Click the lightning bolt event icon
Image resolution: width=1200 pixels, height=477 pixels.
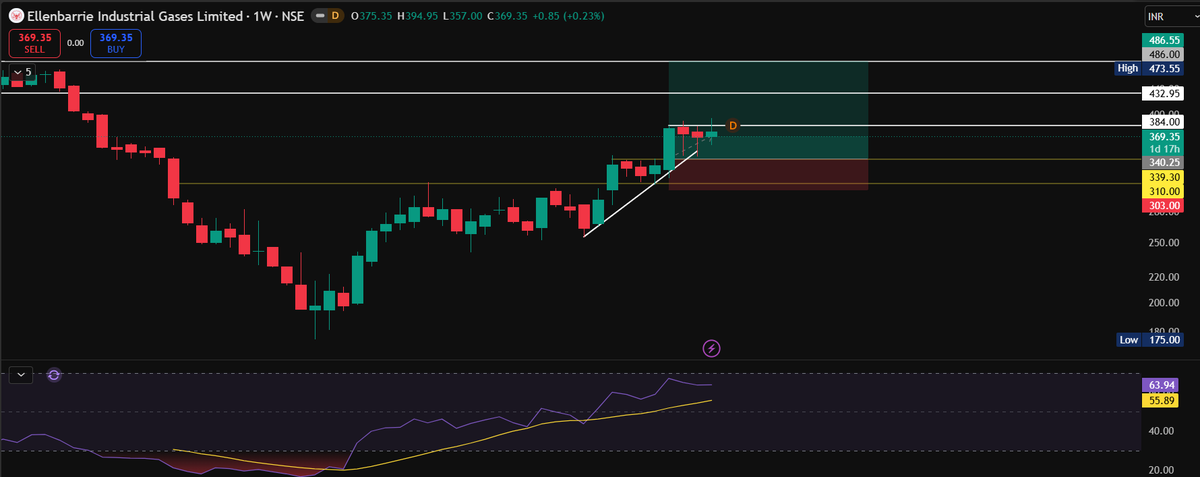(711, 348)
